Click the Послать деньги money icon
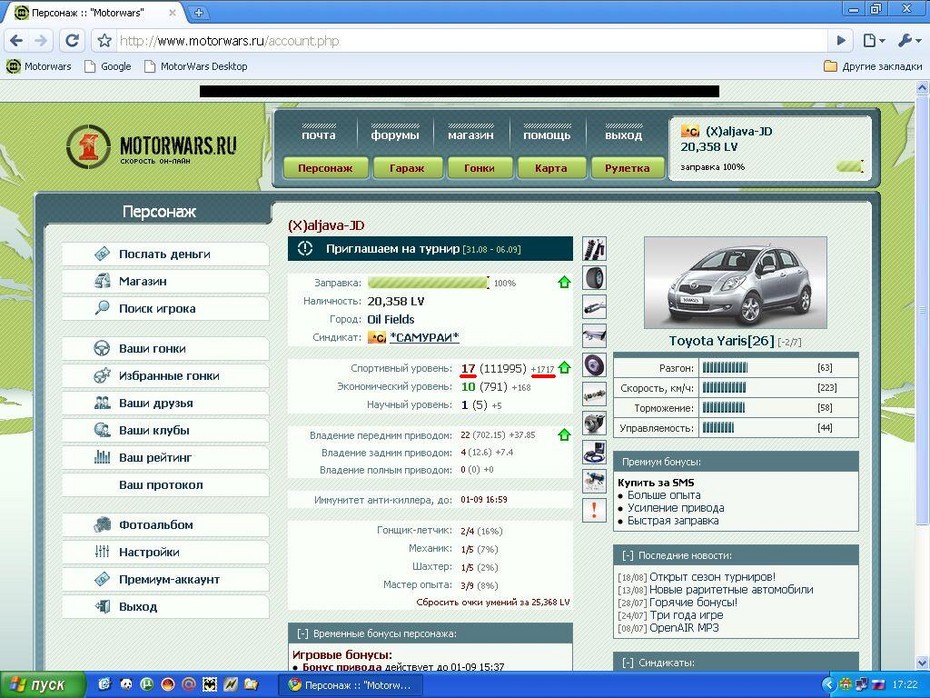 click(x=102, y=254)
